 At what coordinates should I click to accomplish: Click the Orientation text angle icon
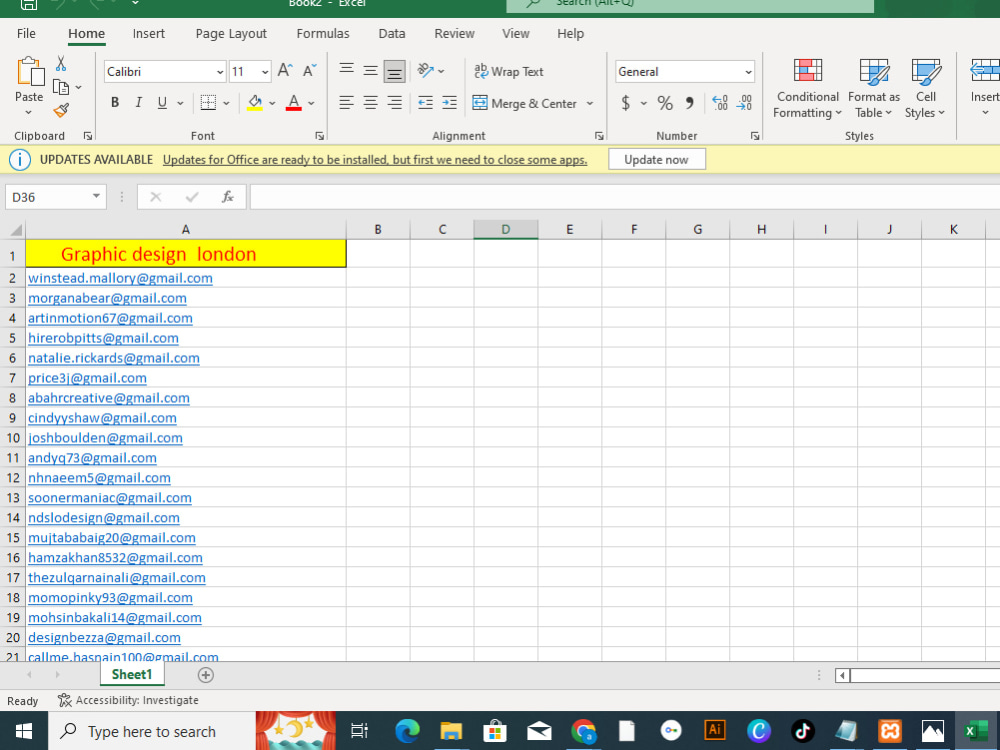(x=425, y=70)
